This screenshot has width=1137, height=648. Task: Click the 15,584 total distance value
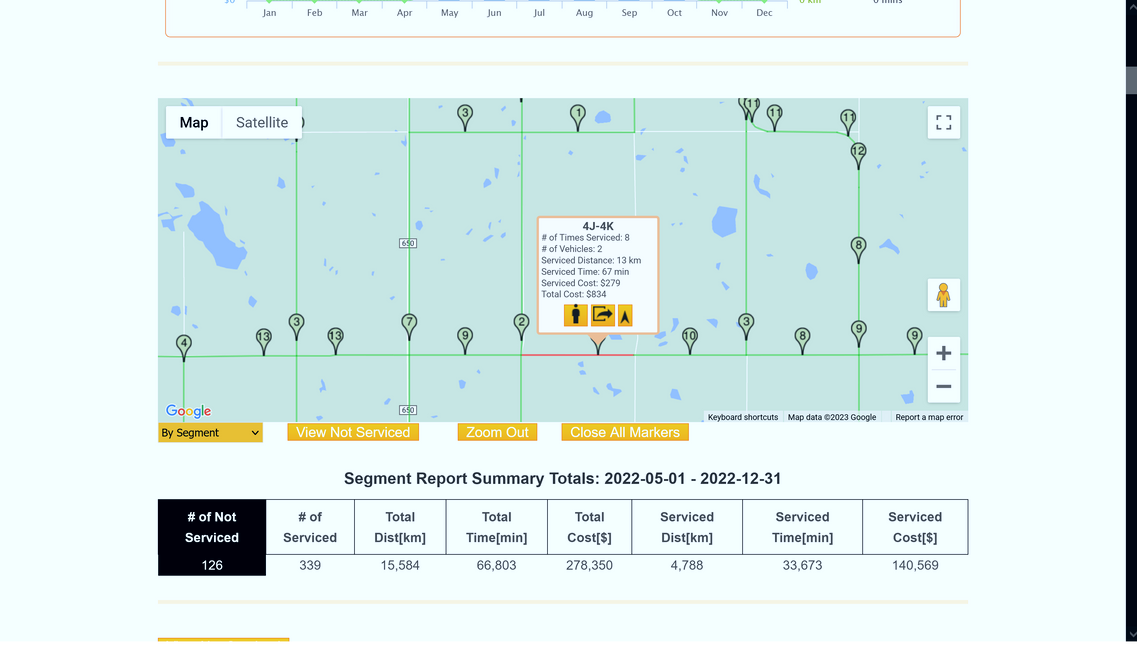(400, 565)
